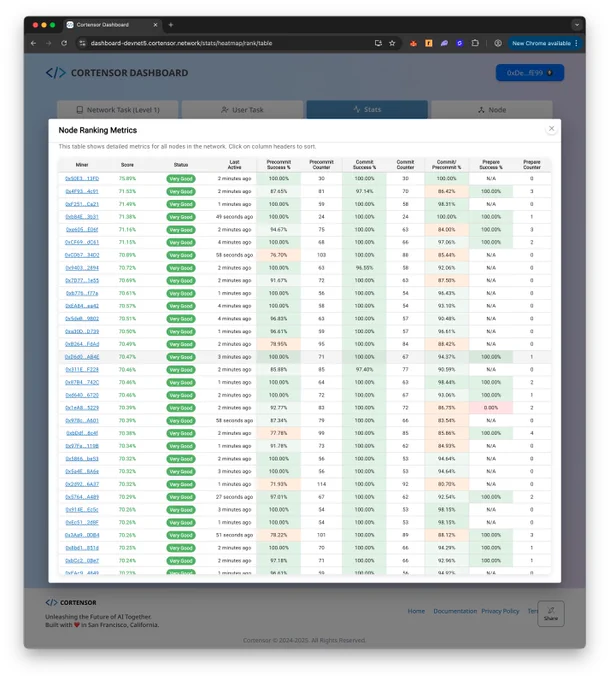Open the miner link with score 71.53%

click(82, 191)
